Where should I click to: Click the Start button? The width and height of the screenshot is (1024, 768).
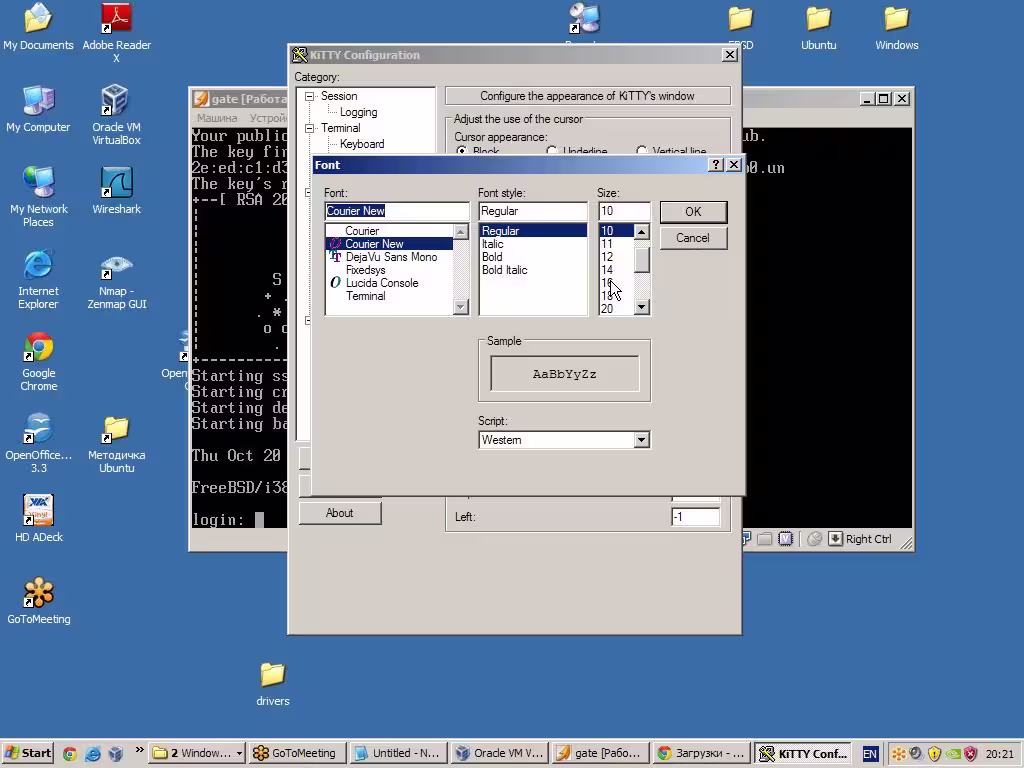click(28, 754)
